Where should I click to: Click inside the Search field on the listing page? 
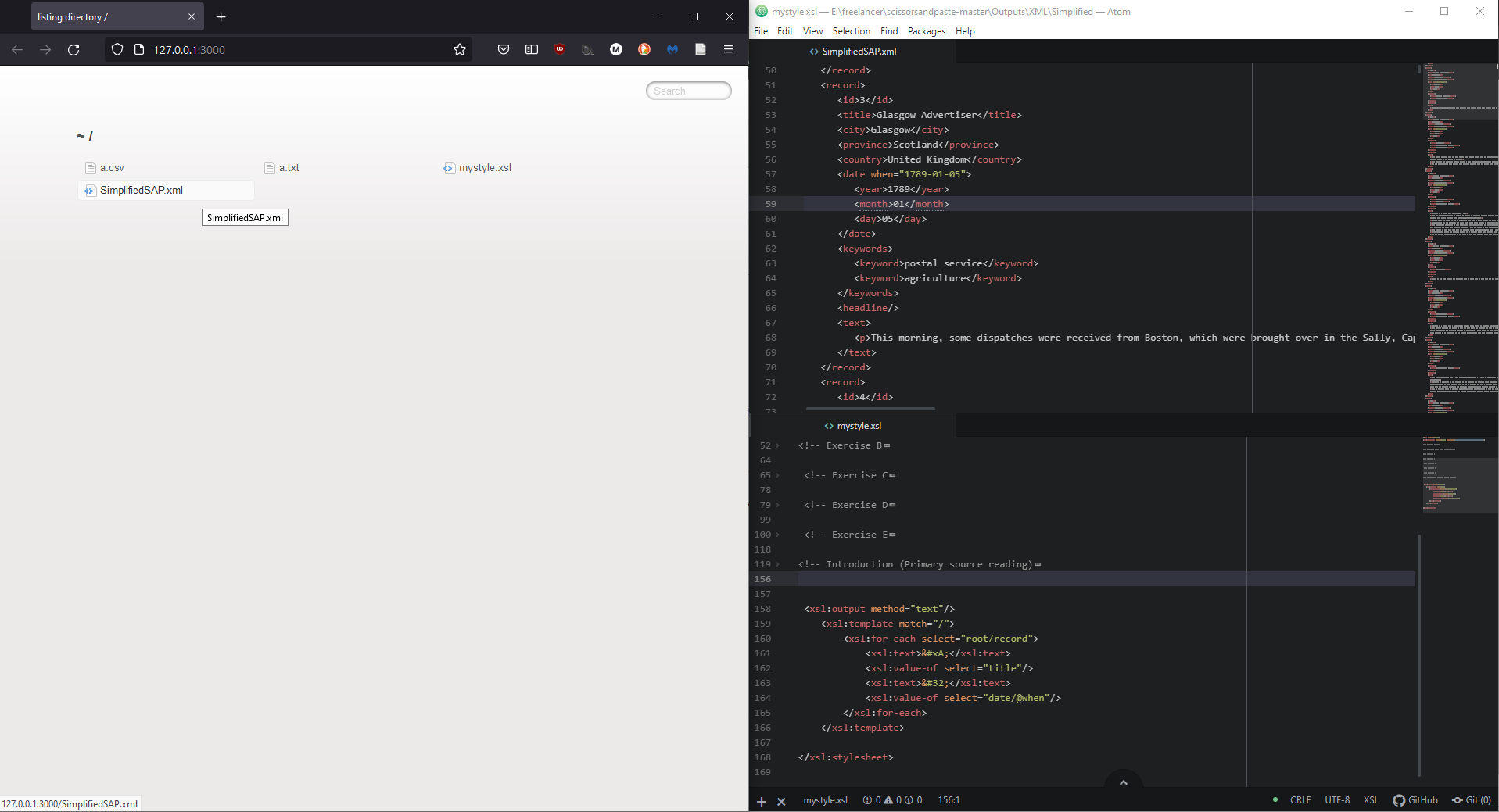687,90
